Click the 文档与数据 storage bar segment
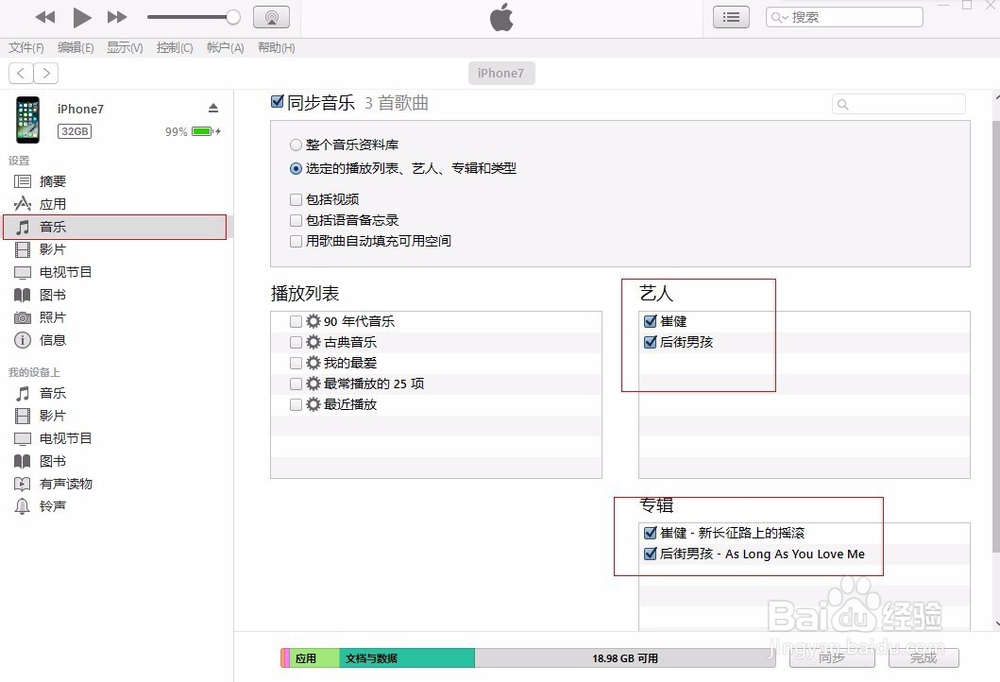The height and width of the screenshot is (682, 1000). (407, 658)
